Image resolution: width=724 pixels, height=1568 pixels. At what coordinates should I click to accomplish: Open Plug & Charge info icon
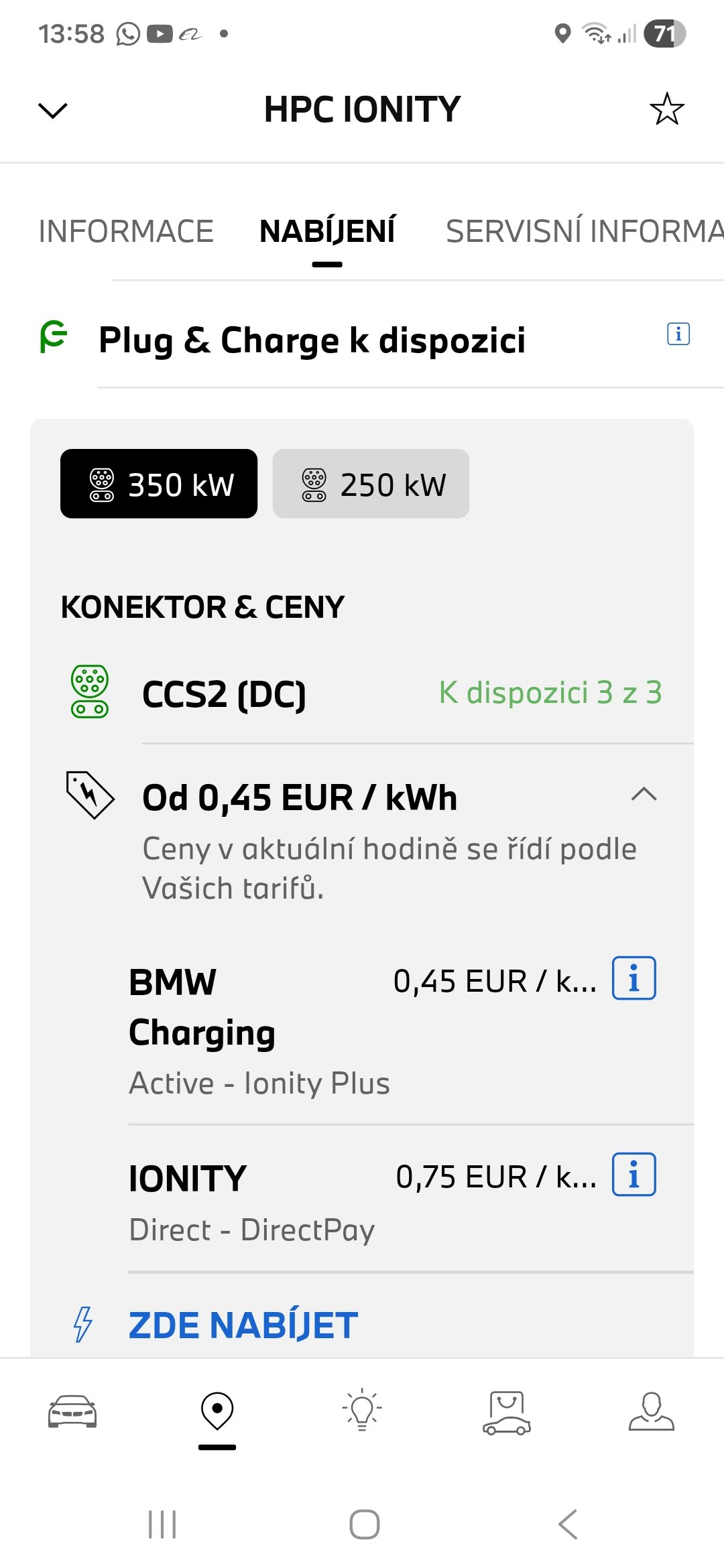click(678, 334)
